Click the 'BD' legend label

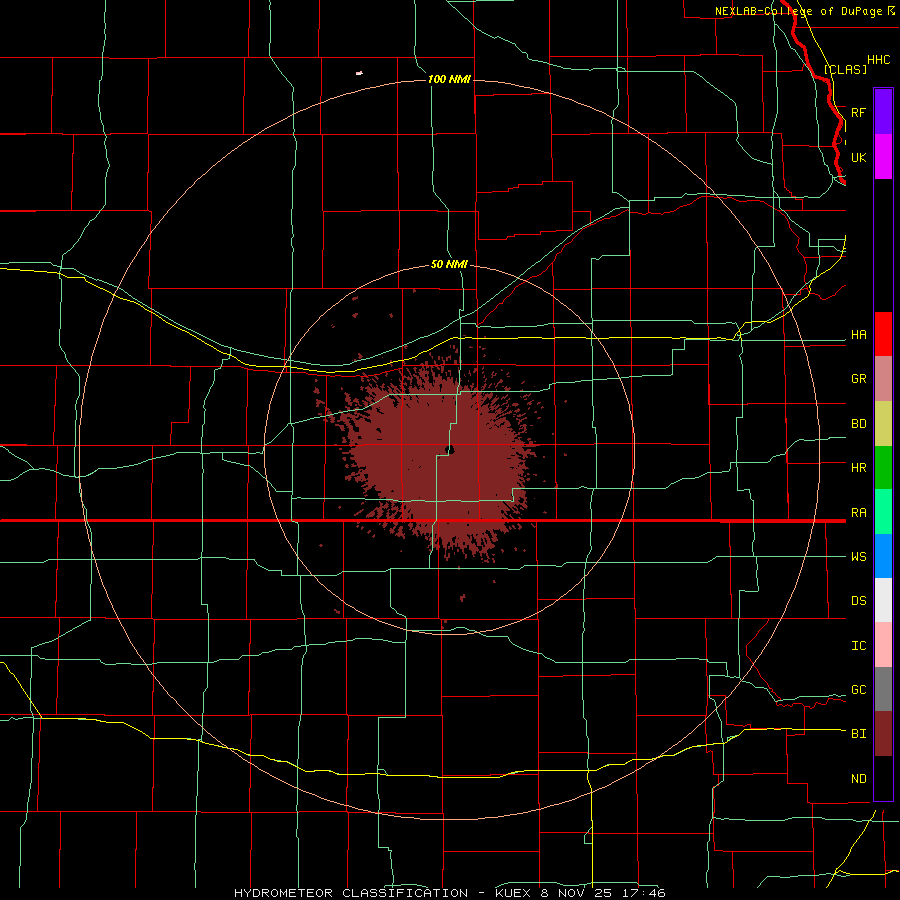858,424
